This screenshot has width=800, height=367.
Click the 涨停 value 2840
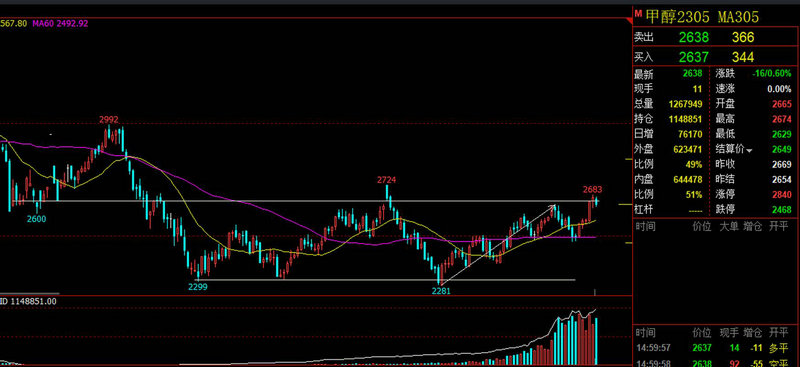pos(782,194)
